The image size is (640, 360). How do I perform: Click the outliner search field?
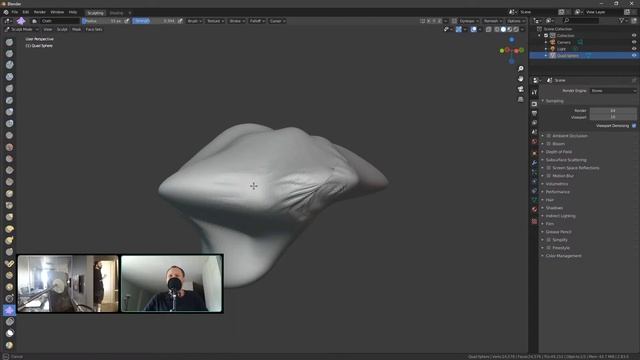click(x=580, y=20)
